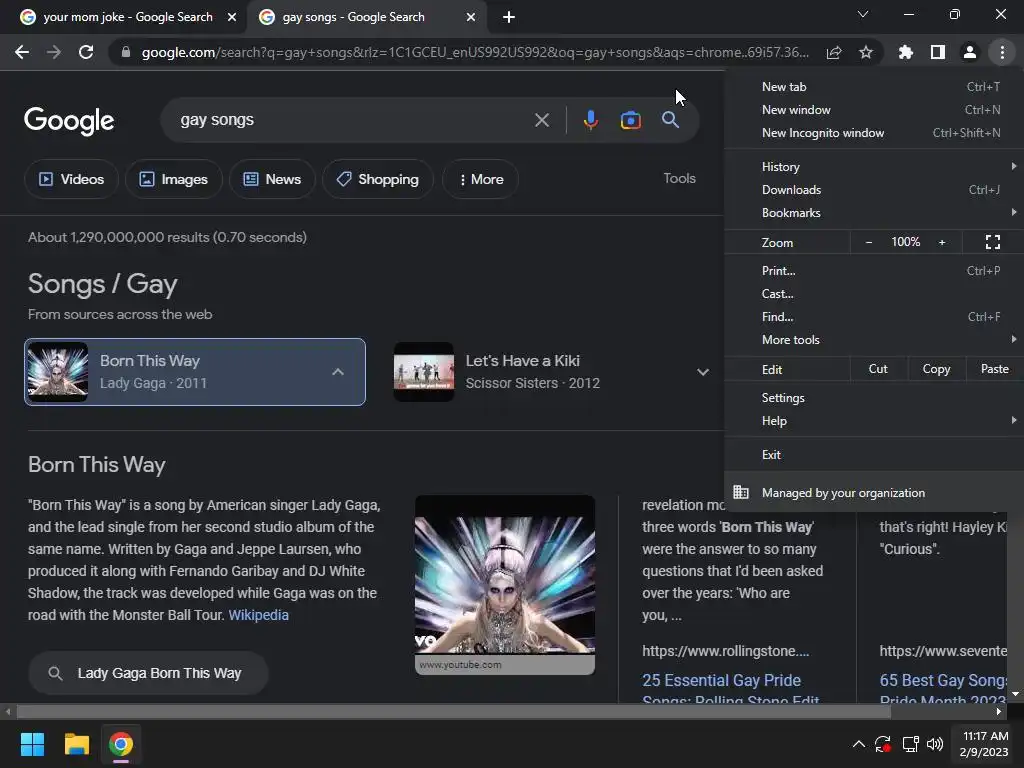Viewport: 1024px width, 768px height.
Task: Click Copy in the Edit row
Action: (936, 369)
